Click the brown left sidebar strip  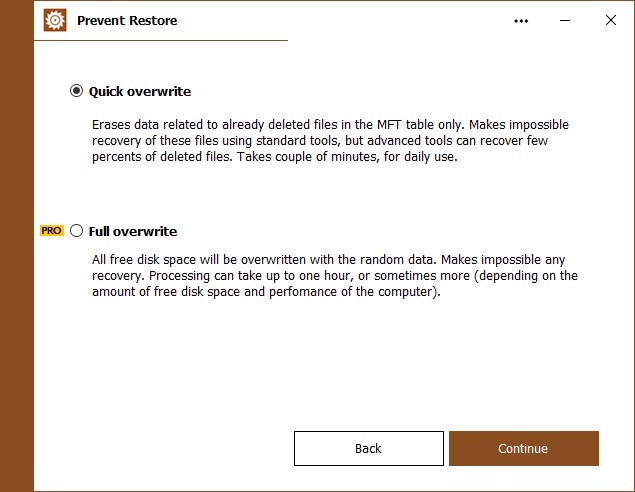tap(17, 246)
